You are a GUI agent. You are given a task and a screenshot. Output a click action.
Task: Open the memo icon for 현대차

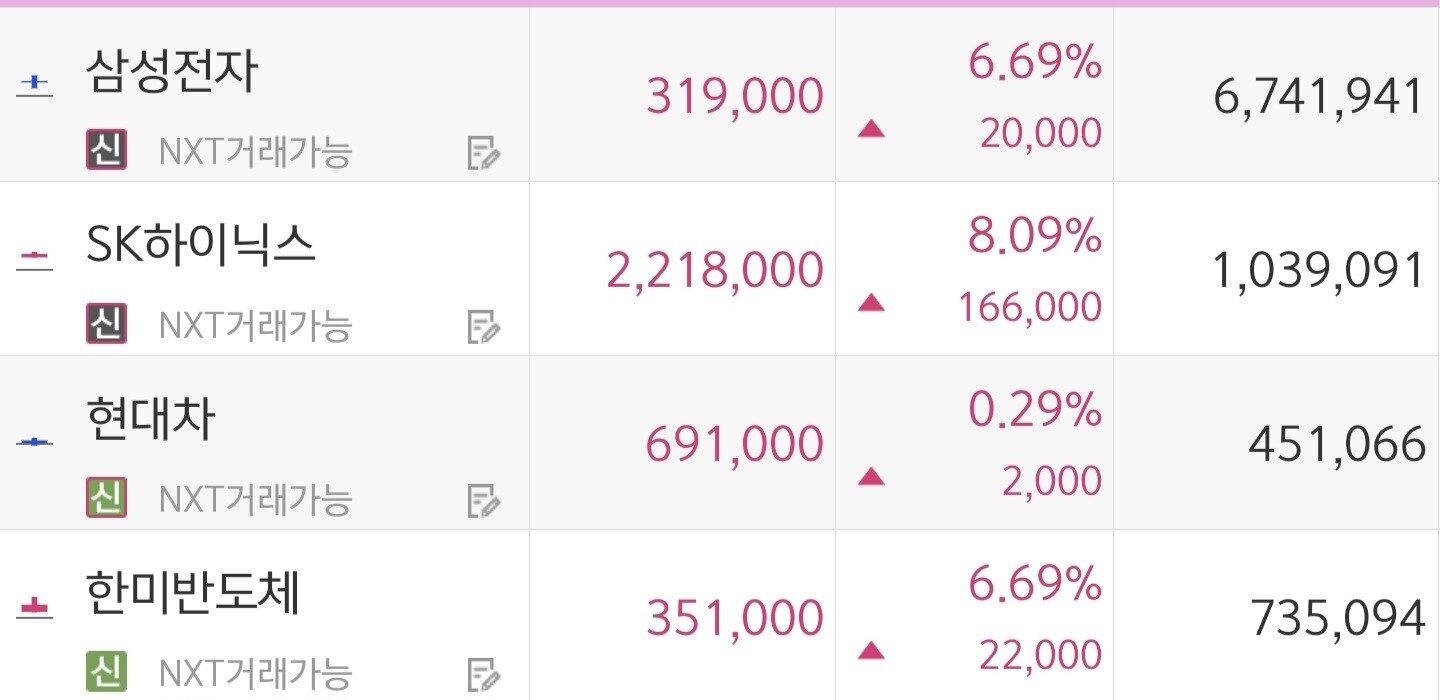[x=484, y=500]
